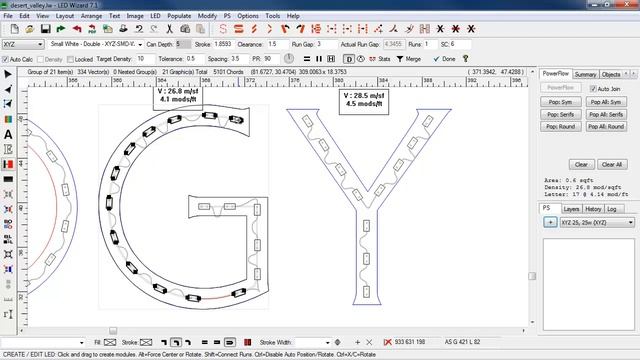640x360 pixels.
Task: Click the Pop: Sym button
Action: [x=560, y=102]
